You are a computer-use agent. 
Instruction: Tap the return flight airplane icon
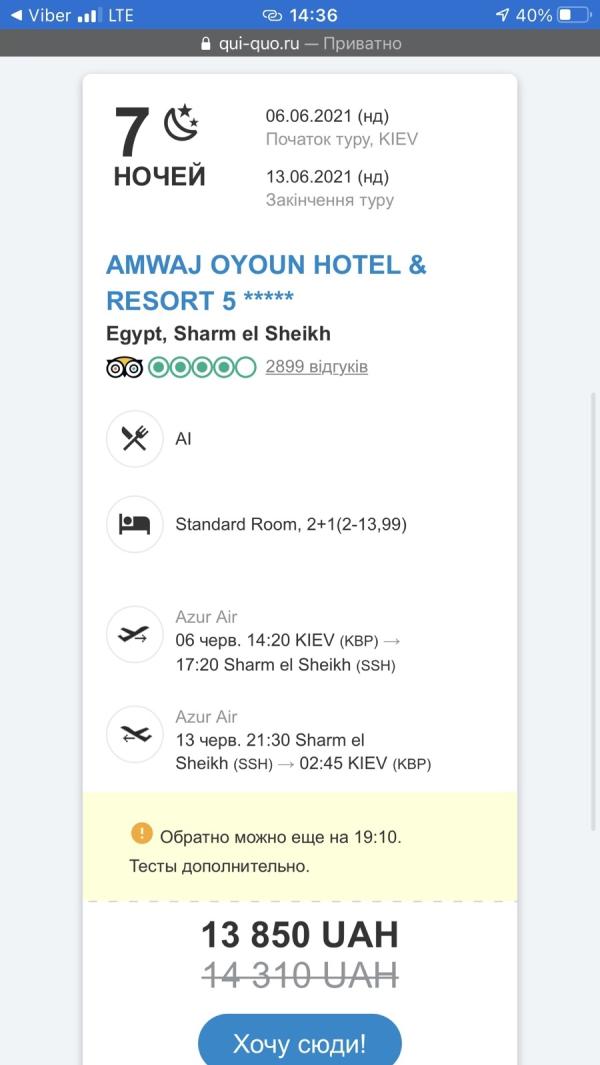click(x=135, y=734)
